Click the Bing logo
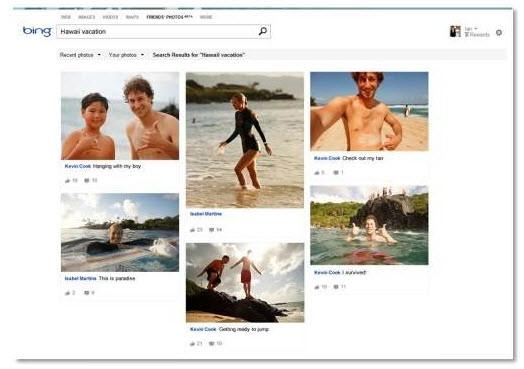Image resolution: width=524 pixels, height=369 pixels. pos(37,31)
